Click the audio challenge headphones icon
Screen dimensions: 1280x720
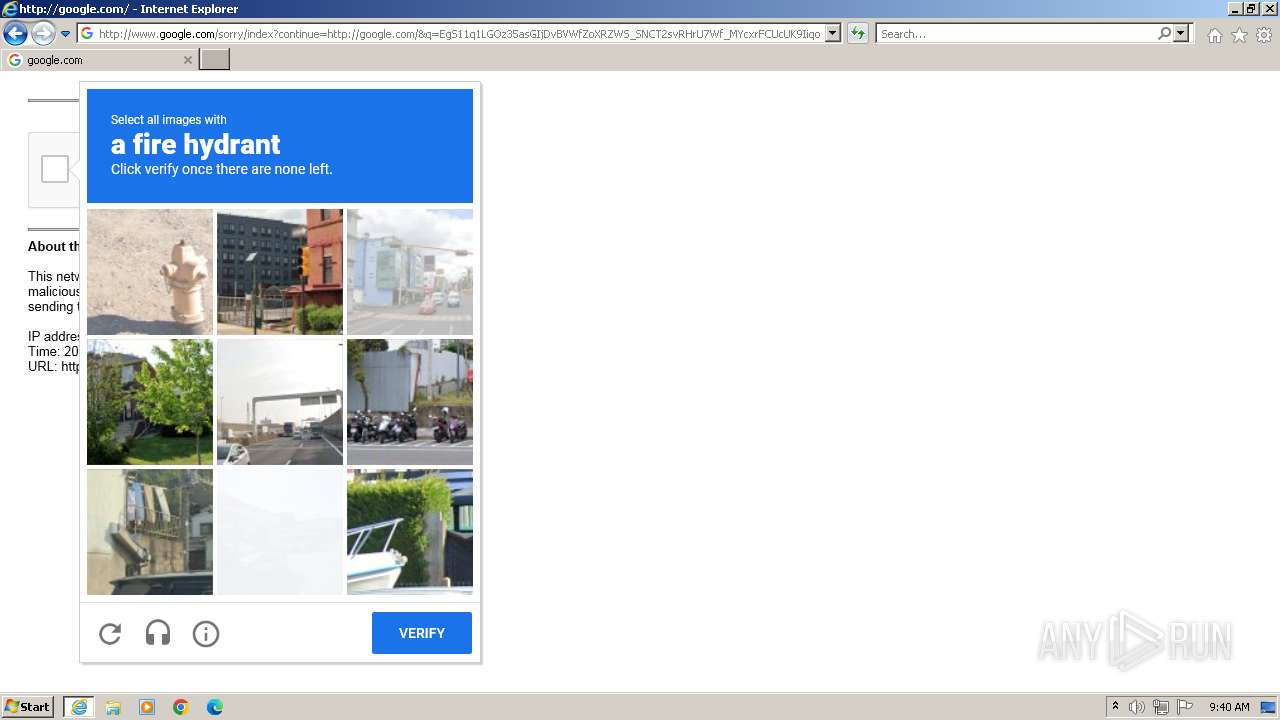click(158, 633)
